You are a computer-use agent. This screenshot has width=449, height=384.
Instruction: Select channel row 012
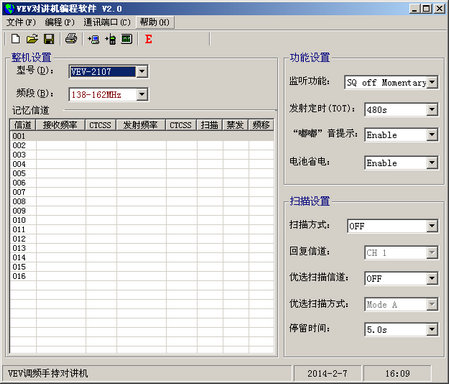[x=142, y=239]
